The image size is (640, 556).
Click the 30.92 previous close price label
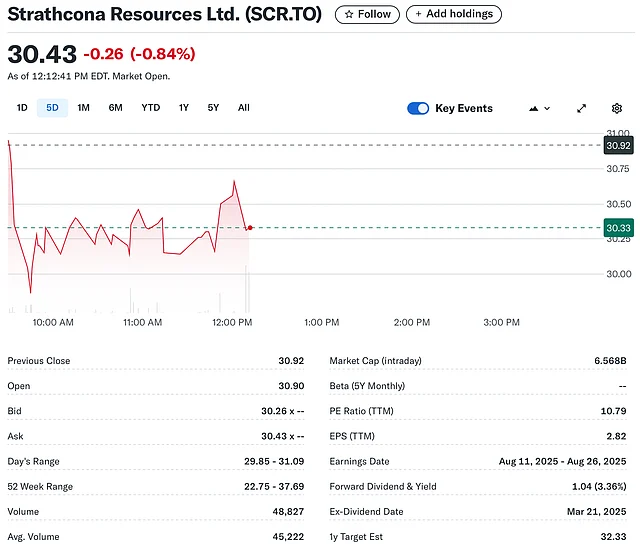point(618,146)
